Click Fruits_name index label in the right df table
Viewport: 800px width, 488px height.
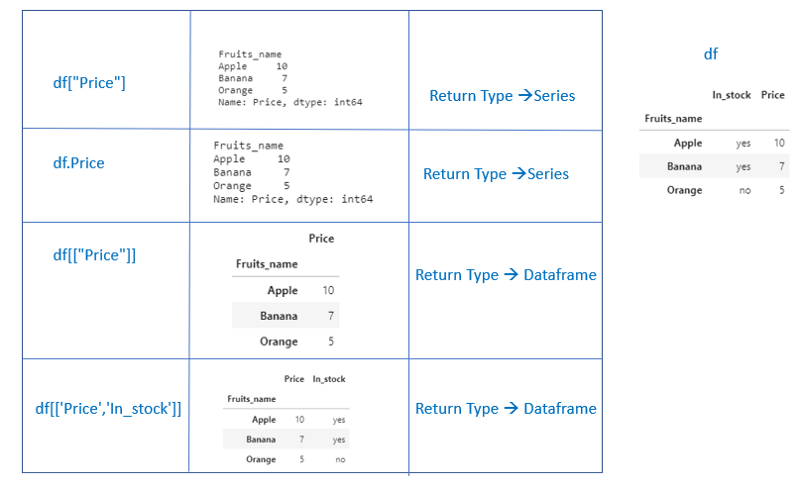(673, 119)
